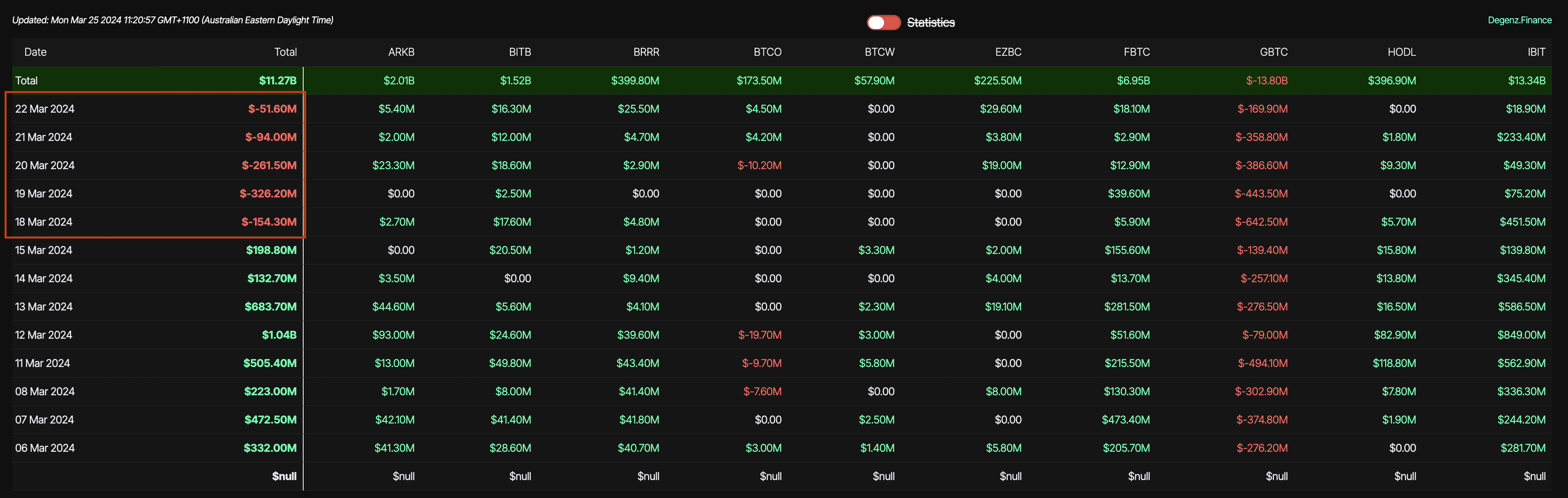Select the 22 Mar 2024 date cell
This screenshot has width=1568, height=498.
(x=44, y=109)
